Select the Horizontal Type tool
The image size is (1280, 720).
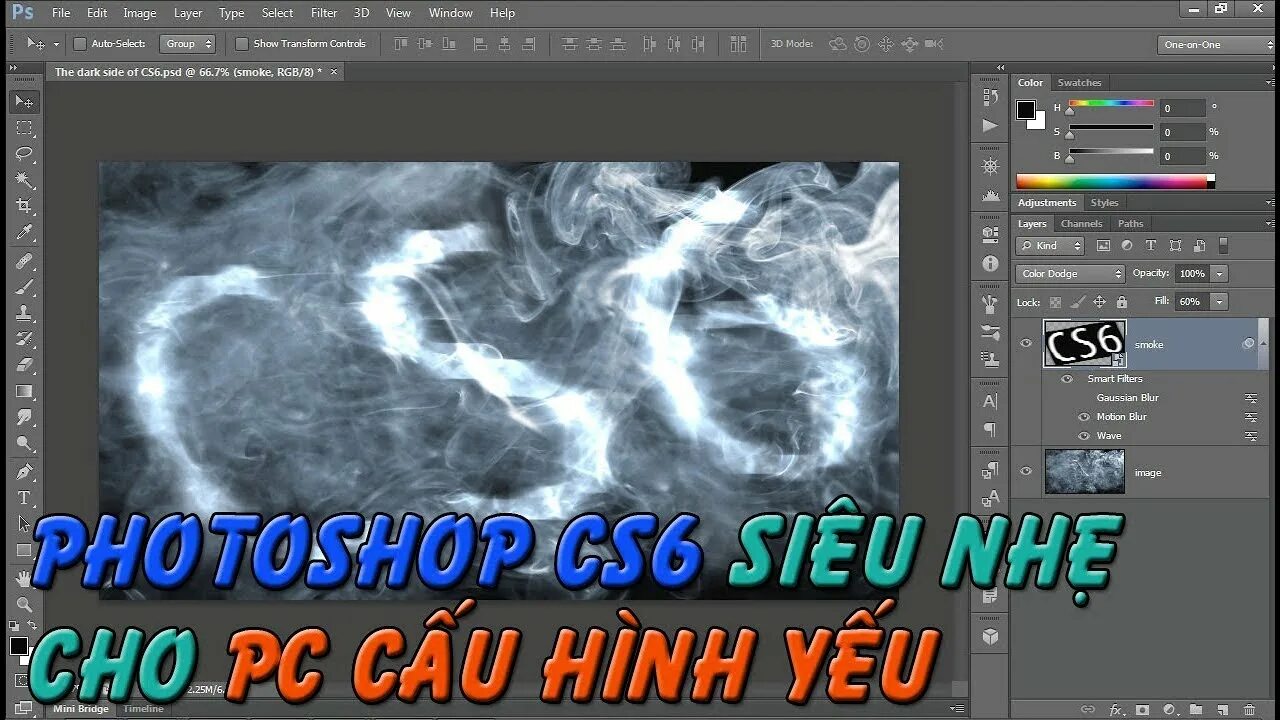24,497
